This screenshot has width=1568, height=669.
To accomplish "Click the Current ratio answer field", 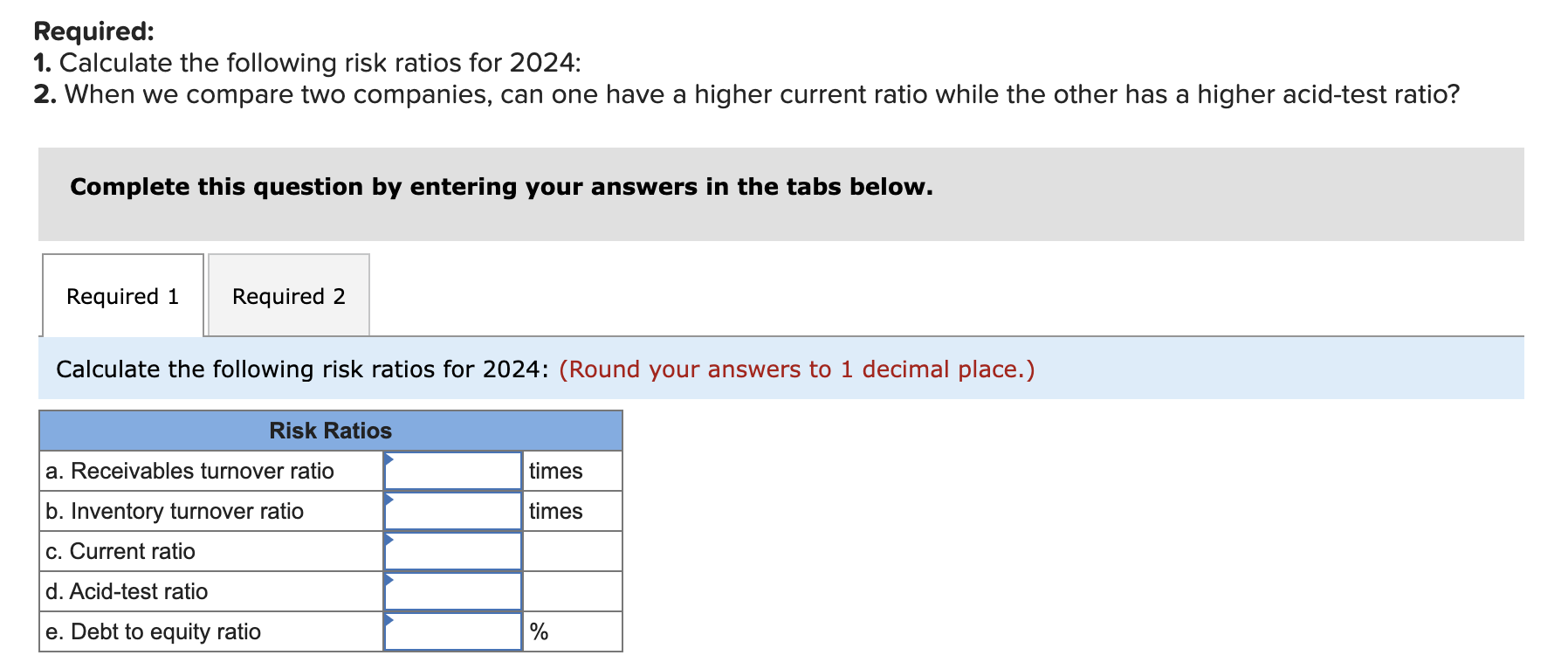I will [x=452, y=551].
